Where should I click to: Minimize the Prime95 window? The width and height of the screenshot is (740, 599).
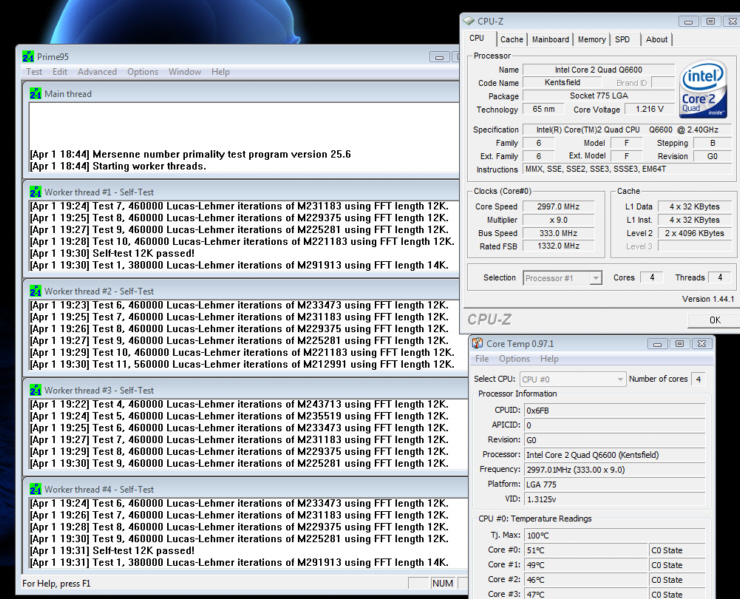coord(439,57)
